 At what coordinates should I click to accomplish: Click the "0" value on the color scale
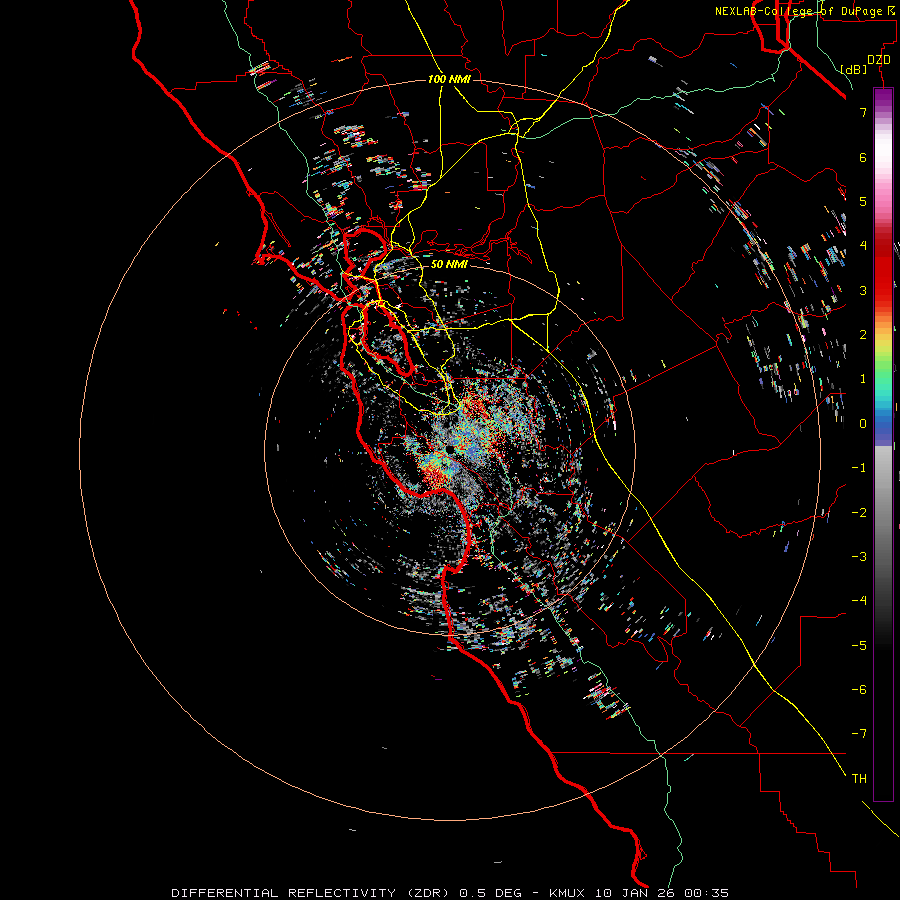863,424
